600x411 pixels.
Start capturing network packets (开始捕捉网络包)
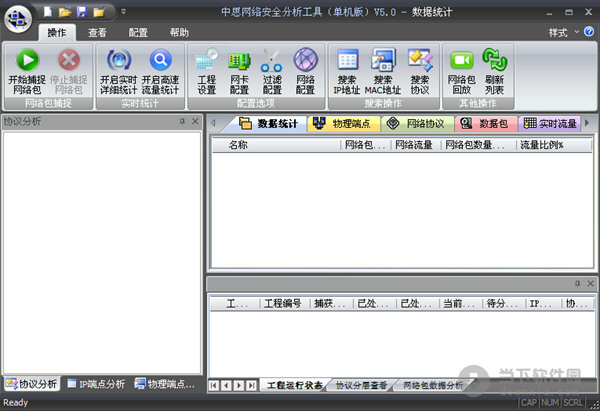27,71
